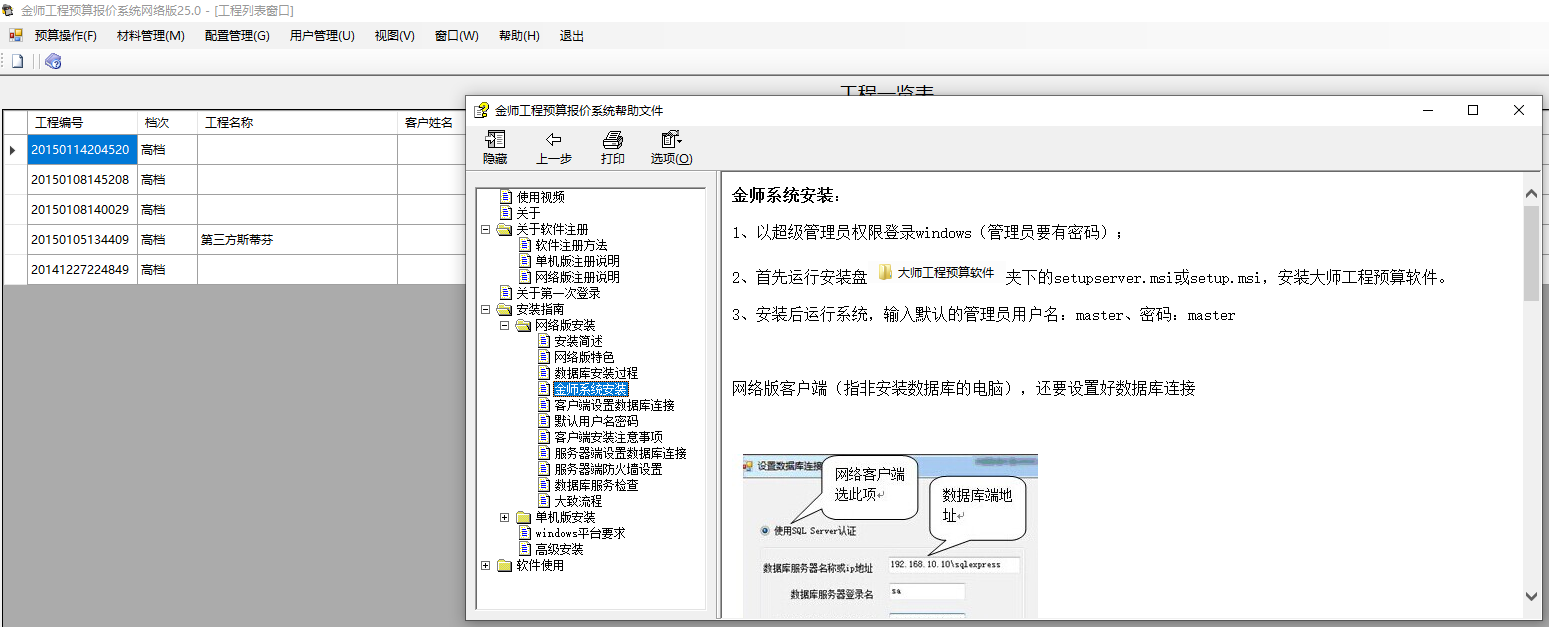1549x627 pixels.
Task: Maximize the help file window
Action: click(1473, 110)
